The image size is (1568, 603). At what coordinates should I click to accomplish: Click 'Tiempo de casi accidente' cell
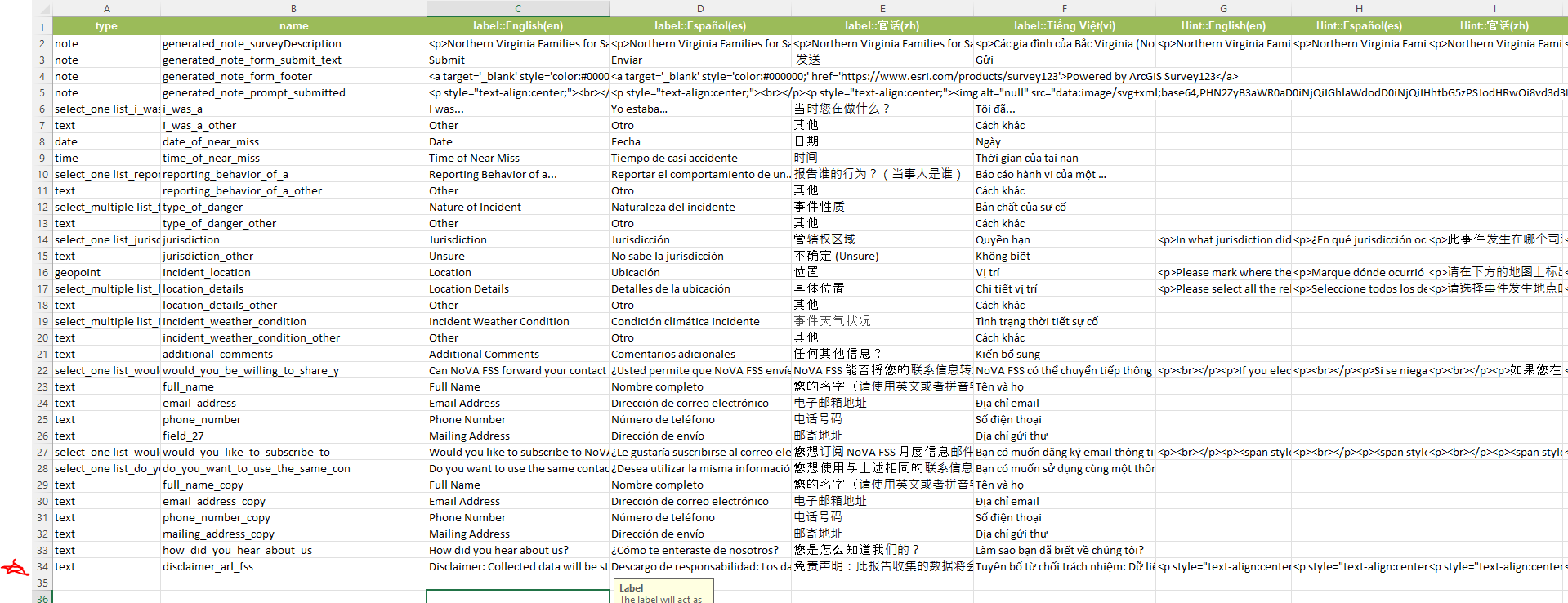click(x=700, y=158)
